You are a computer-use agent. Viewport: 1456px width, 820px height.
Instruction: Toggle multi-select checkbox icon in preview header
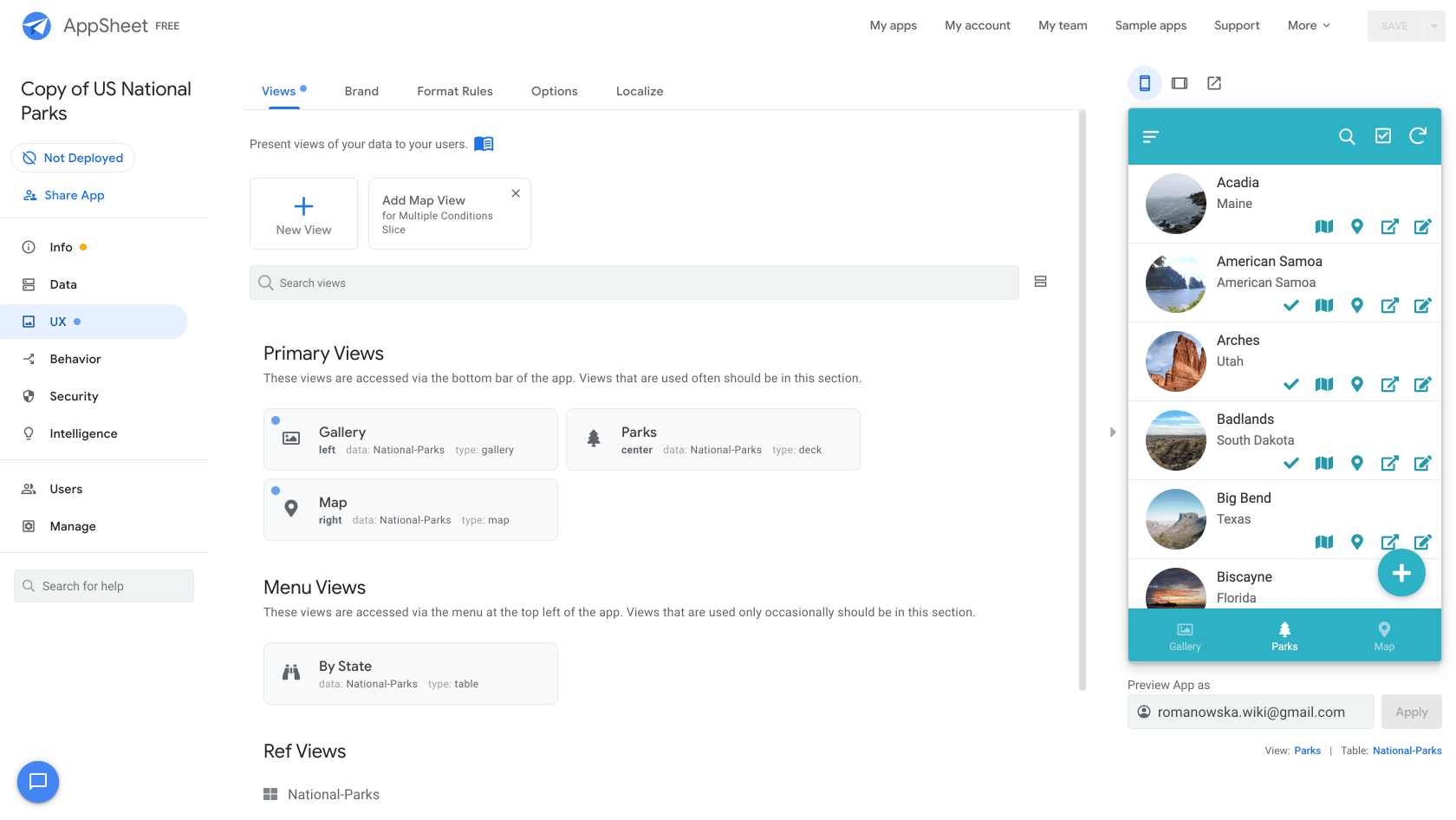coord(1383,135)
